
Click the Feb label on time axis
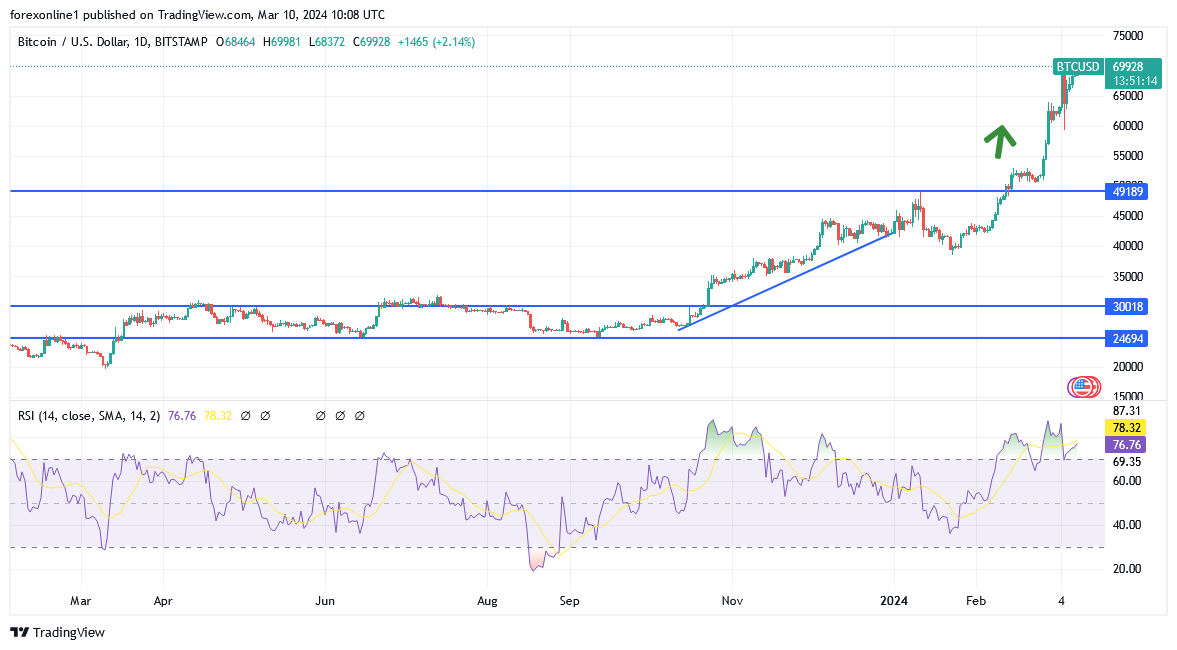pyautogui.click(x=976, y=601)
